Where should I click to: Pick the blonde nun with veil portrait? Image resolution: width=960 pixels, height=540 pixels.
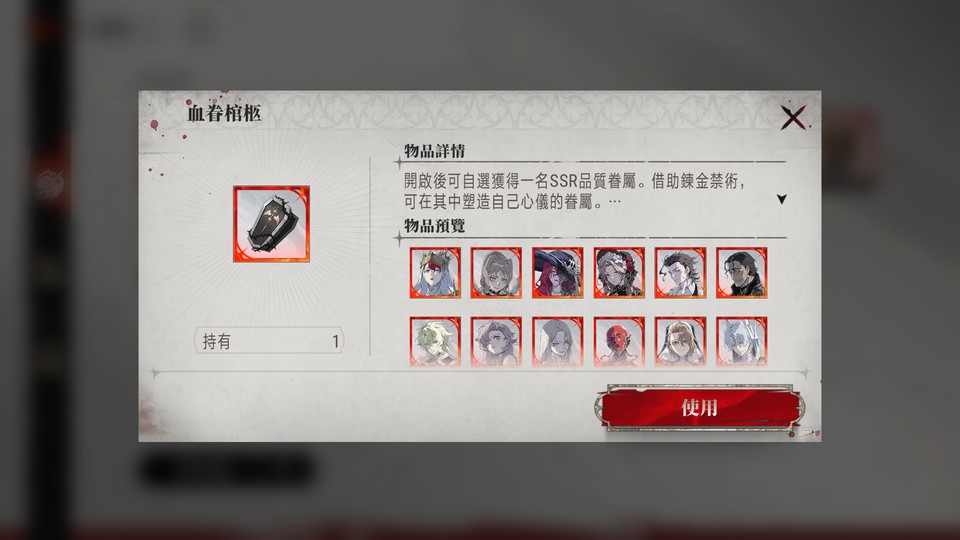pos(680,342)
